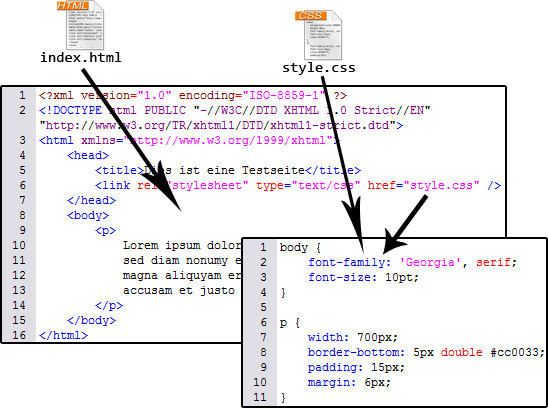Click the opening head tag on line 4
548x408 pixels.
click(88, 155)
